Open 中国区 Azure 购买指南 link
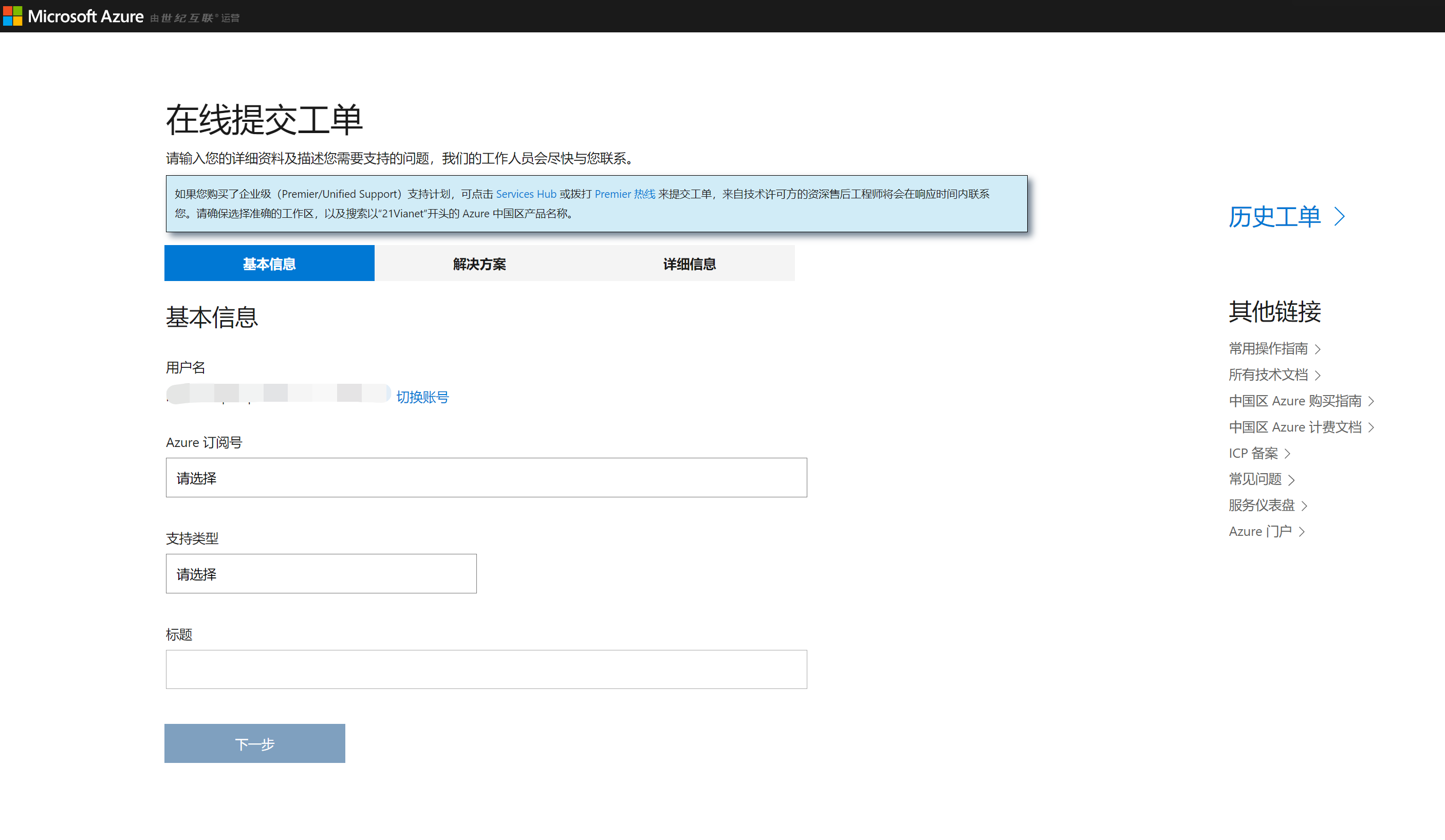 [1295, 401]
